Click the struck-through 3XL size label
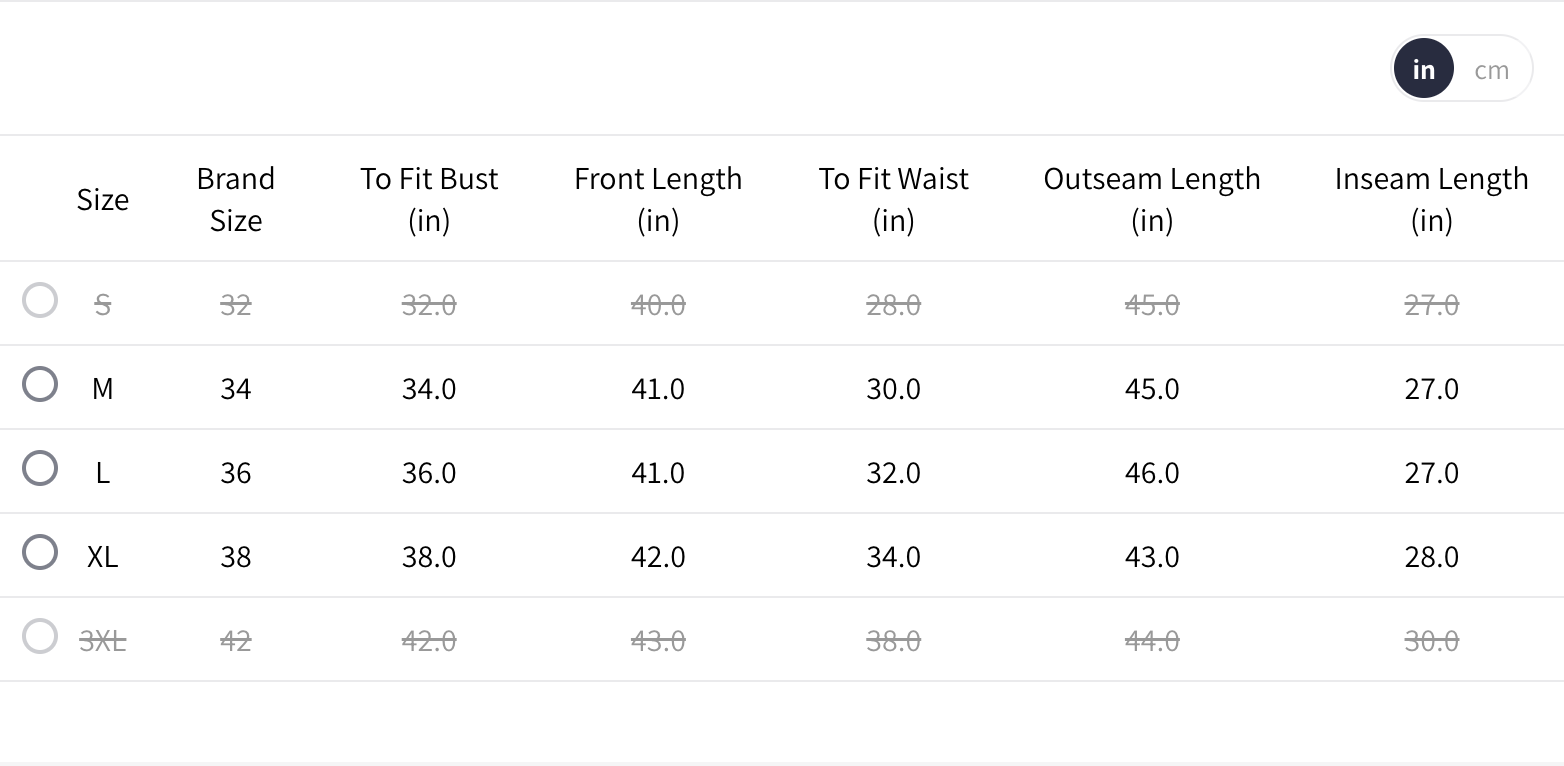The image size is (1564, 766). click(x=103, y=640)
